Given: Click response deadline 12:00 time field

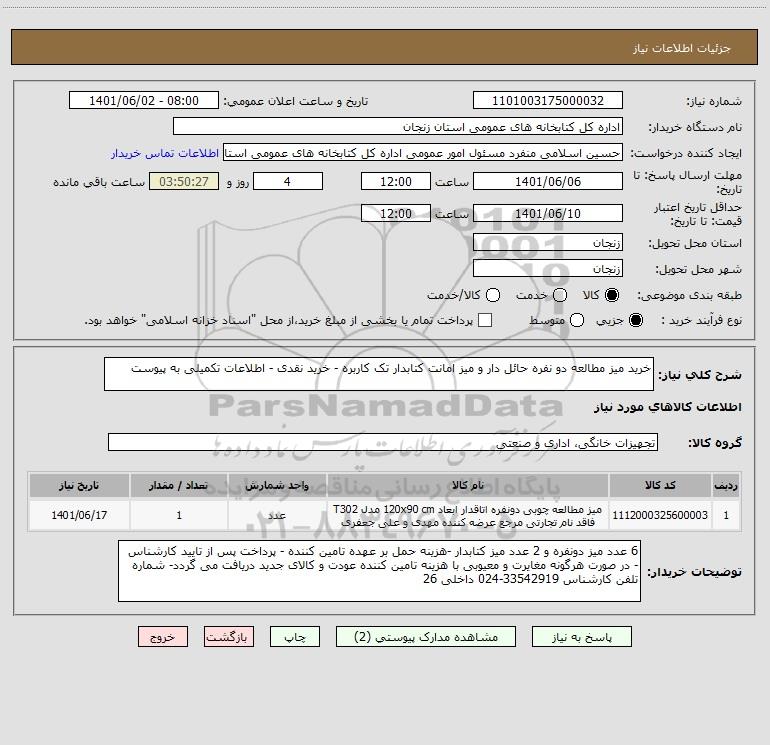Looking at the screenshot, I should tap(396, 182).
